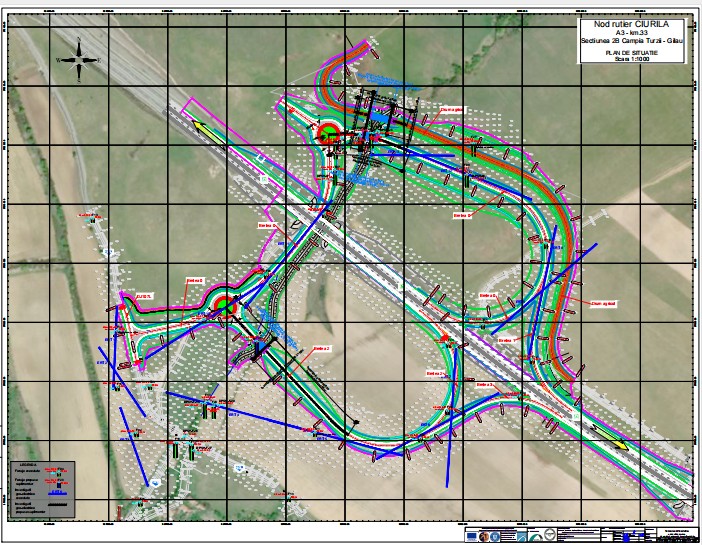Image resolution: width=702 pixels, height=545 pixels.
Task: Click 'Sectiunea 2B Campia Turzii - Gilau' text
Action: [632, 40]
